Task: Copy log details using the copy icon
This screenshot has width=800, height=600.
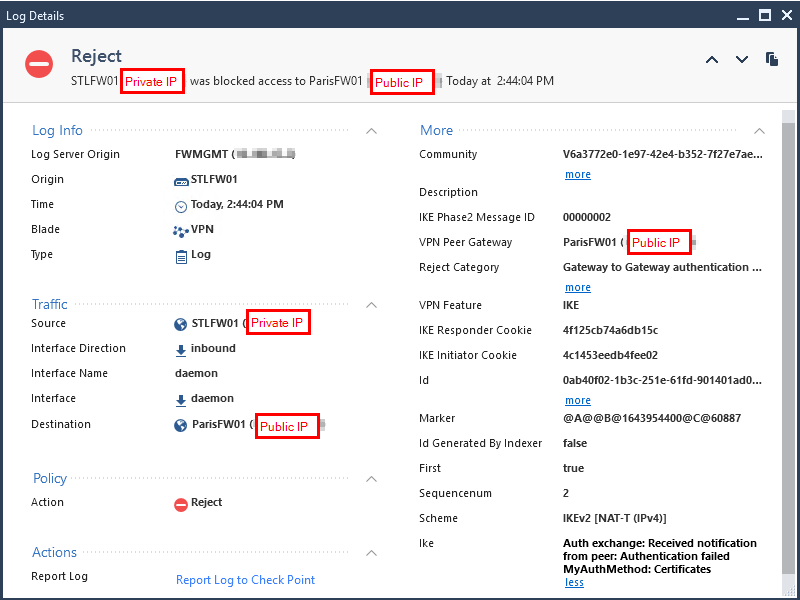Action: pos(772,60)
